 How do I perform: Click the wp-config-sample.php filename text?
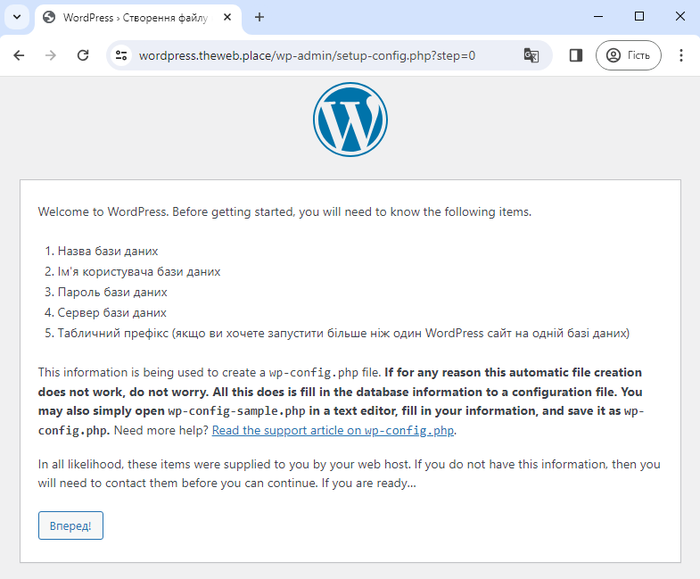tap(237, 411)
